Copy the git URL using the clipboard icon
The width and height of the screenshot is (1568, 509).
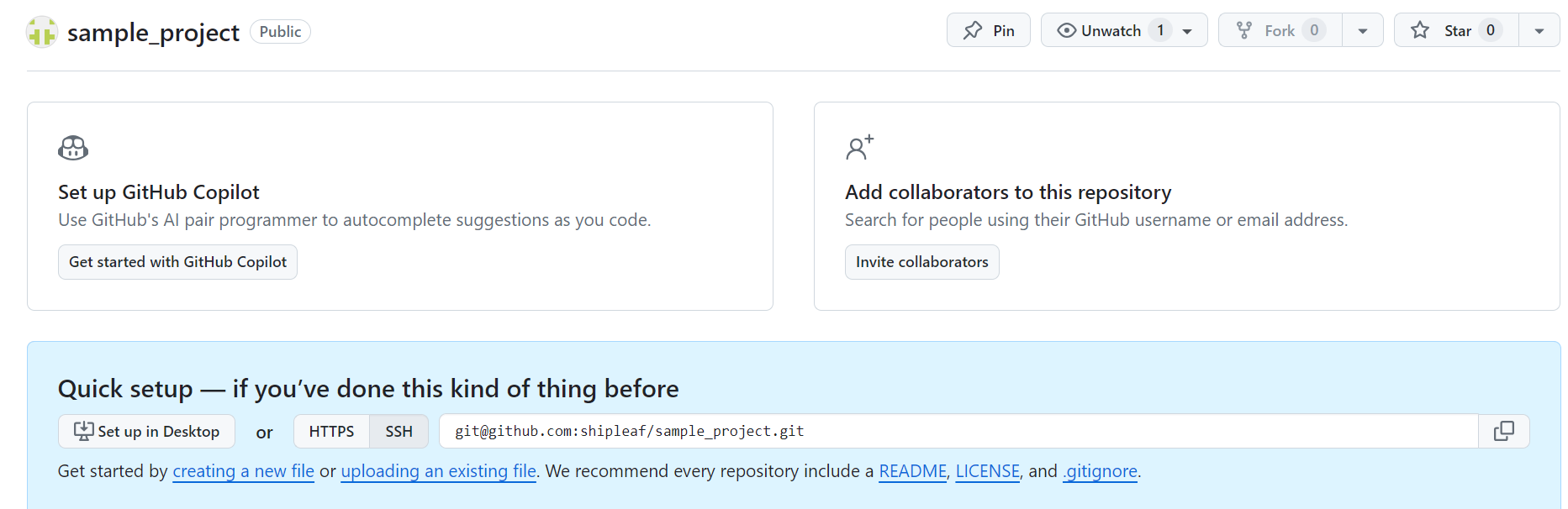pos(1504,431)
